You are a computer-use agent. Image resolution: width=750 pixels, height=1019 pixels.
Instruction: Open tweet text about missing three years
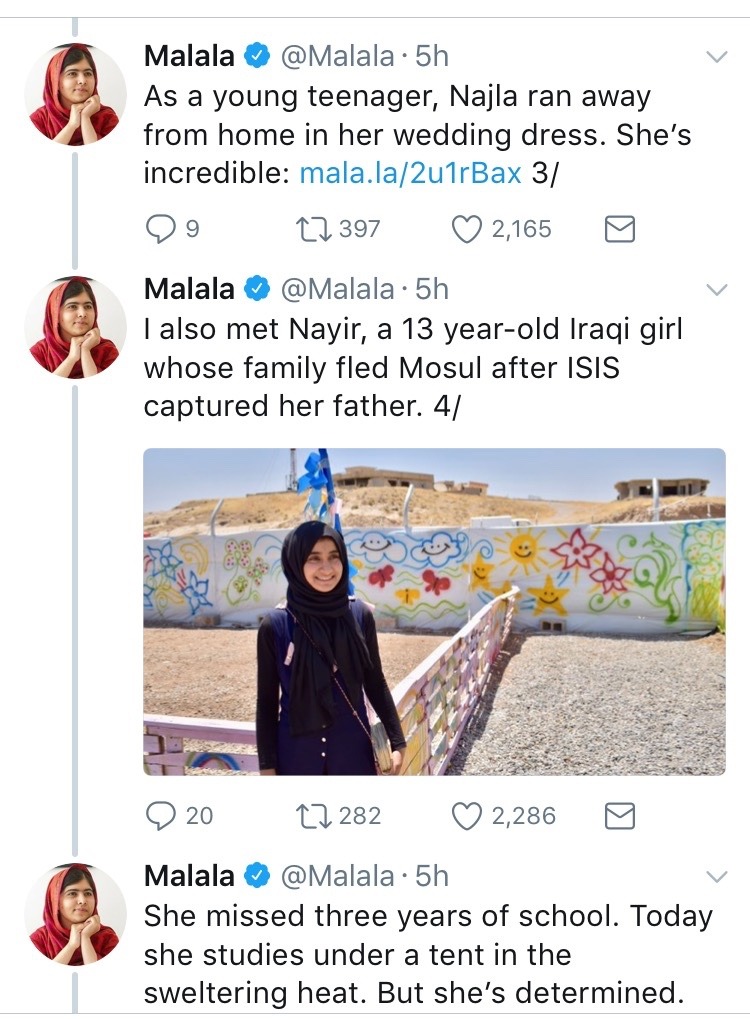tap(428, 955)
